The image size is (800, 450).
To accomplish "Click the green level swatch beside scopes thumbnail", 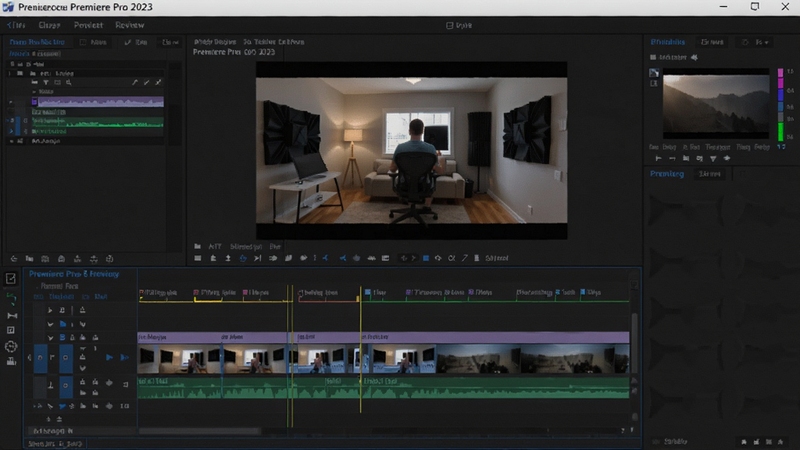I will pyautogui.click(x=780, y=132).
